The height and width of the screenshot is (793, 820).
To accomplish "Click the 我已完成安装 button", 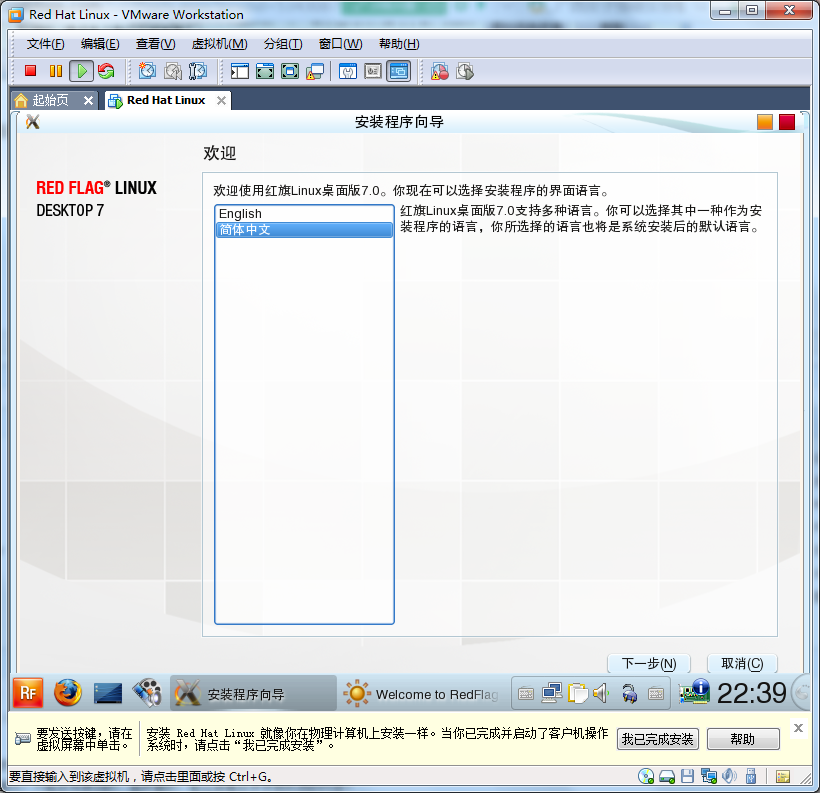I will click(657, 739).
